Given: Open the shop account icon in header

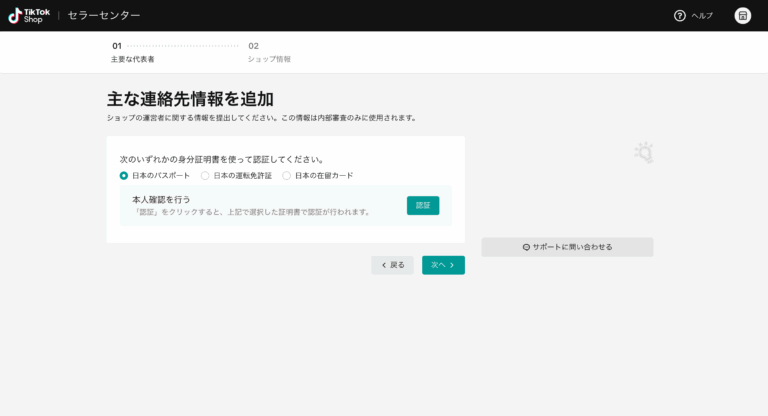Looking at the screenshot, I should (x=742, y=16).
